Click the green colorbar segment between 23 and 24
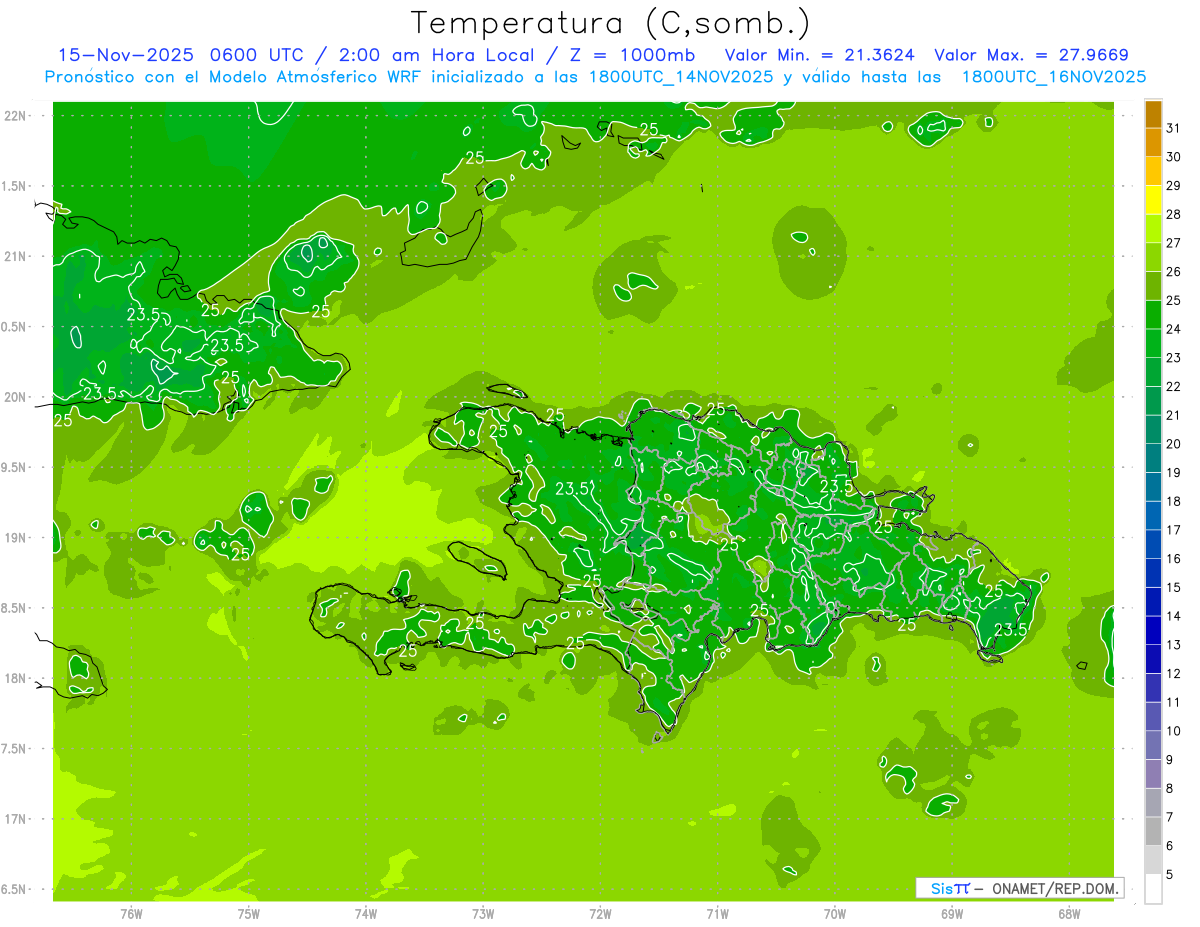This screenshot has height=927, width=1200. click(x=1154, y=343)
